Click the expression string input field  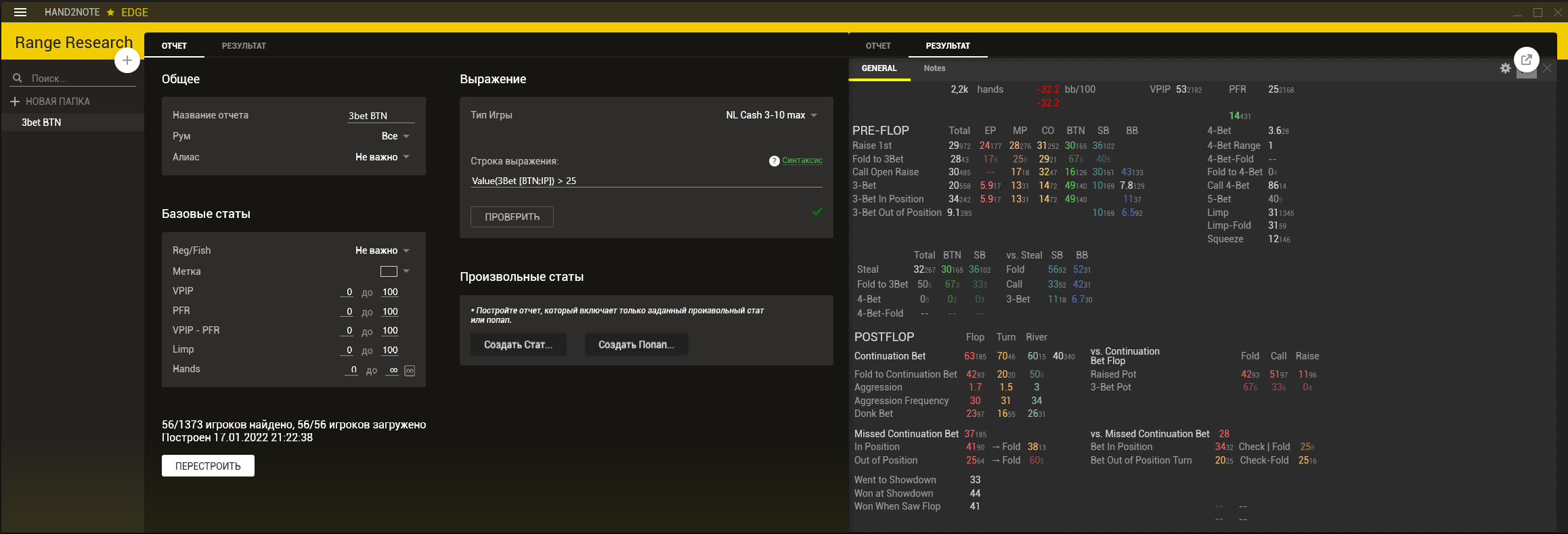click(x=646, y=181)
